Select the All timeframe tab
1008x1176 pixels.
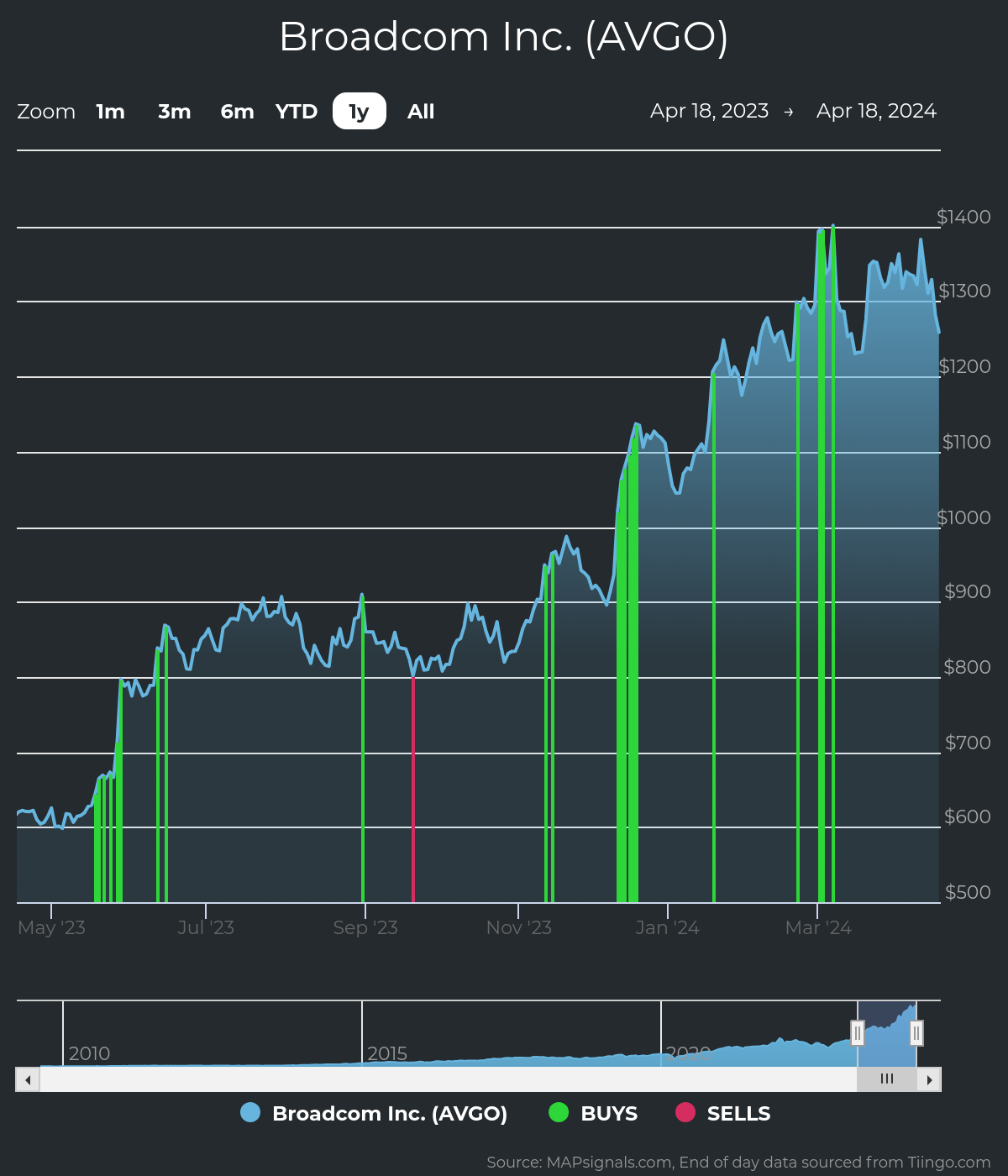tap(420, 111)
